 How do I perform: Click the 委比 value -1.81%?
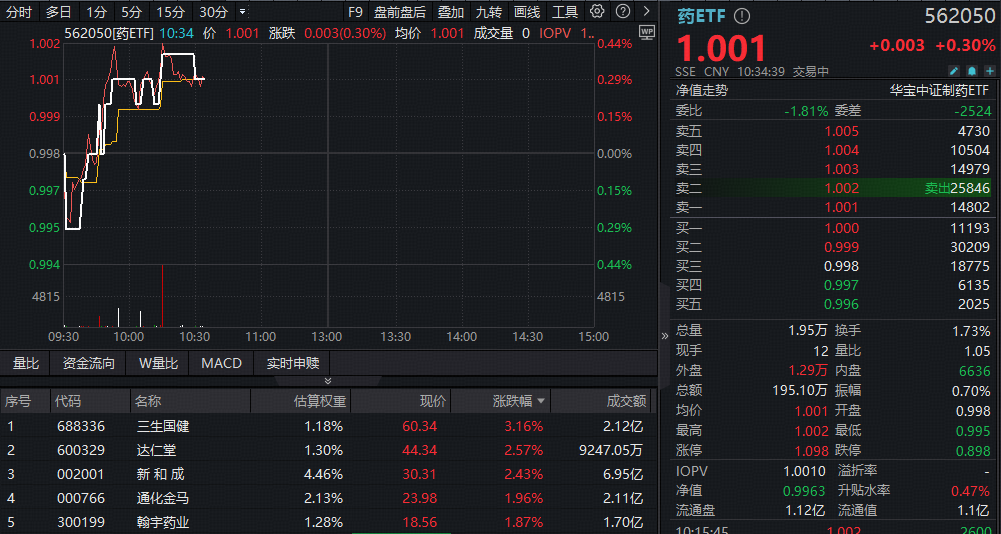pyautogui.click(x=806, y=111)
